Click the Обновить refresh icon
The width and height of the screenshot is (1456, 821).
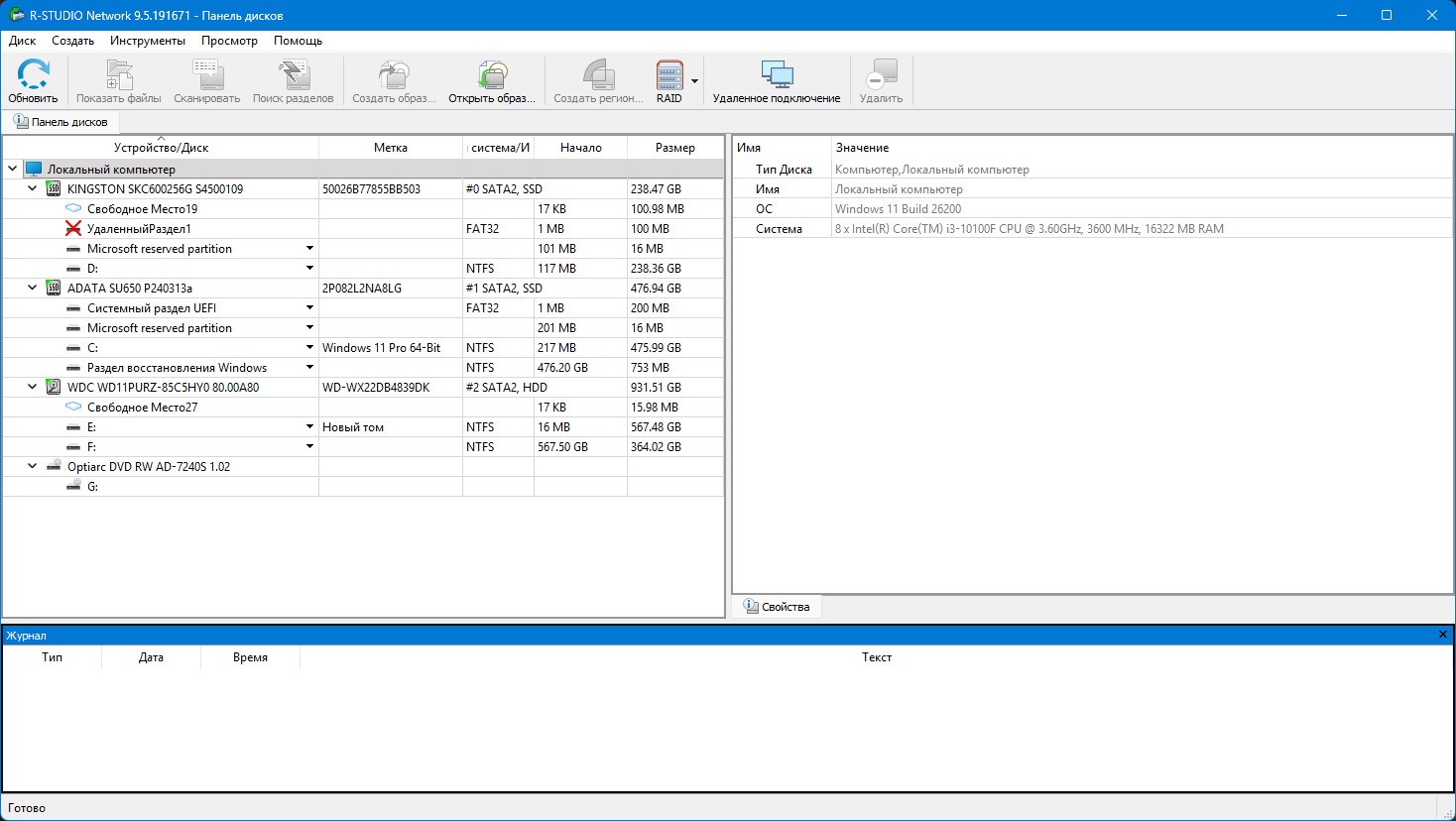tap(33, 75)
